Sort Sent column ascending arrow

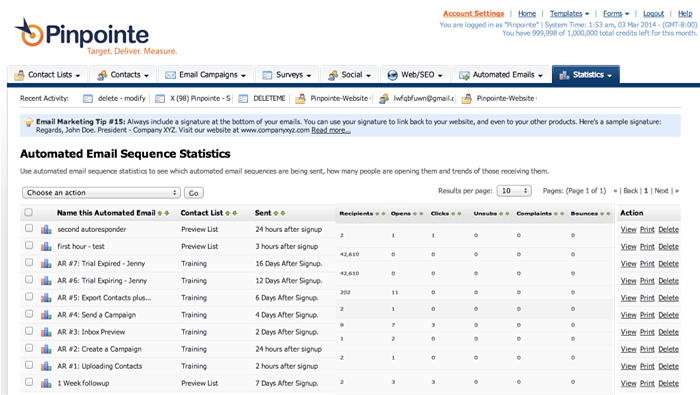276,213
